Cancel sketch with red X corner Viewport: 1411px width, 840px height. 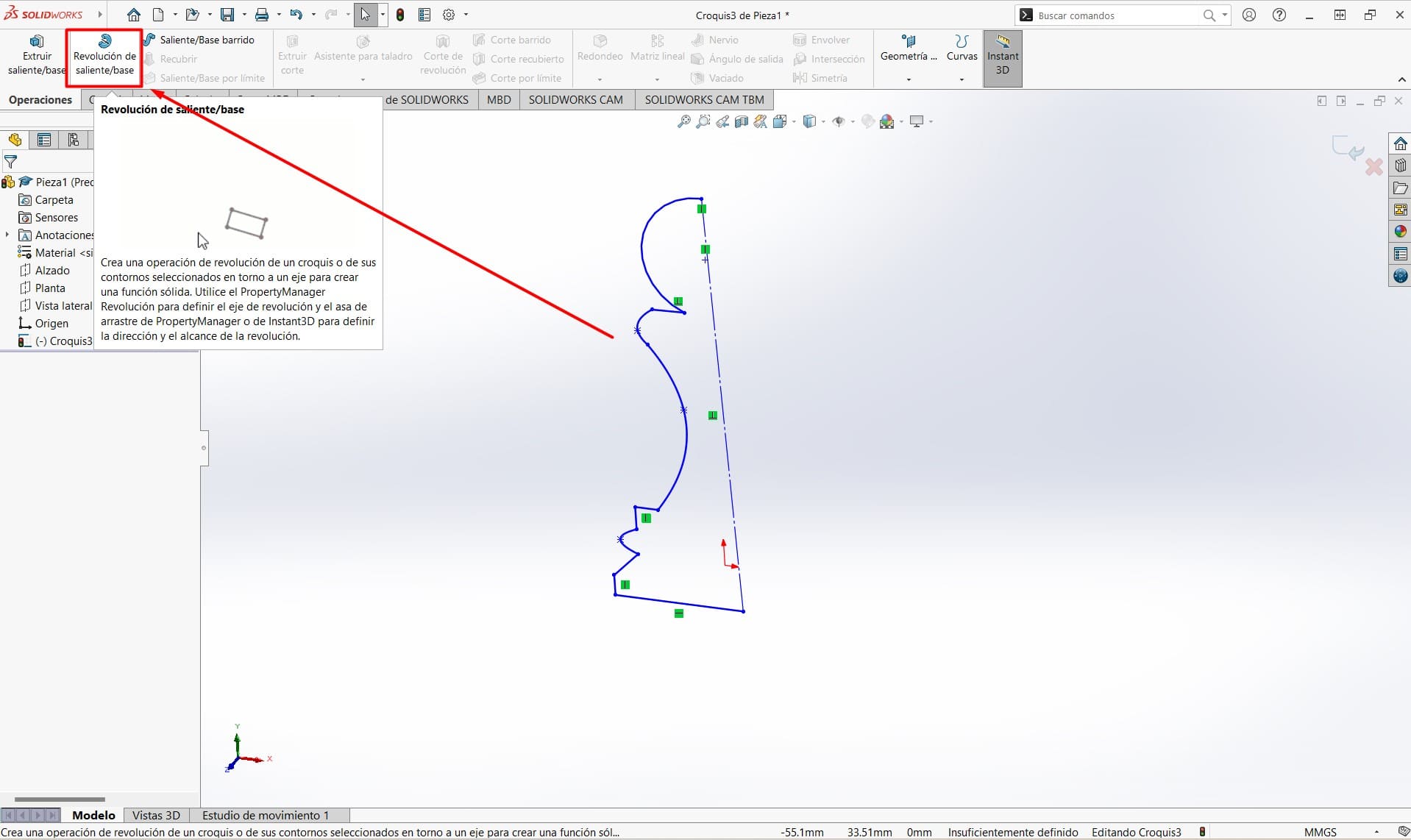[1373, 167]
